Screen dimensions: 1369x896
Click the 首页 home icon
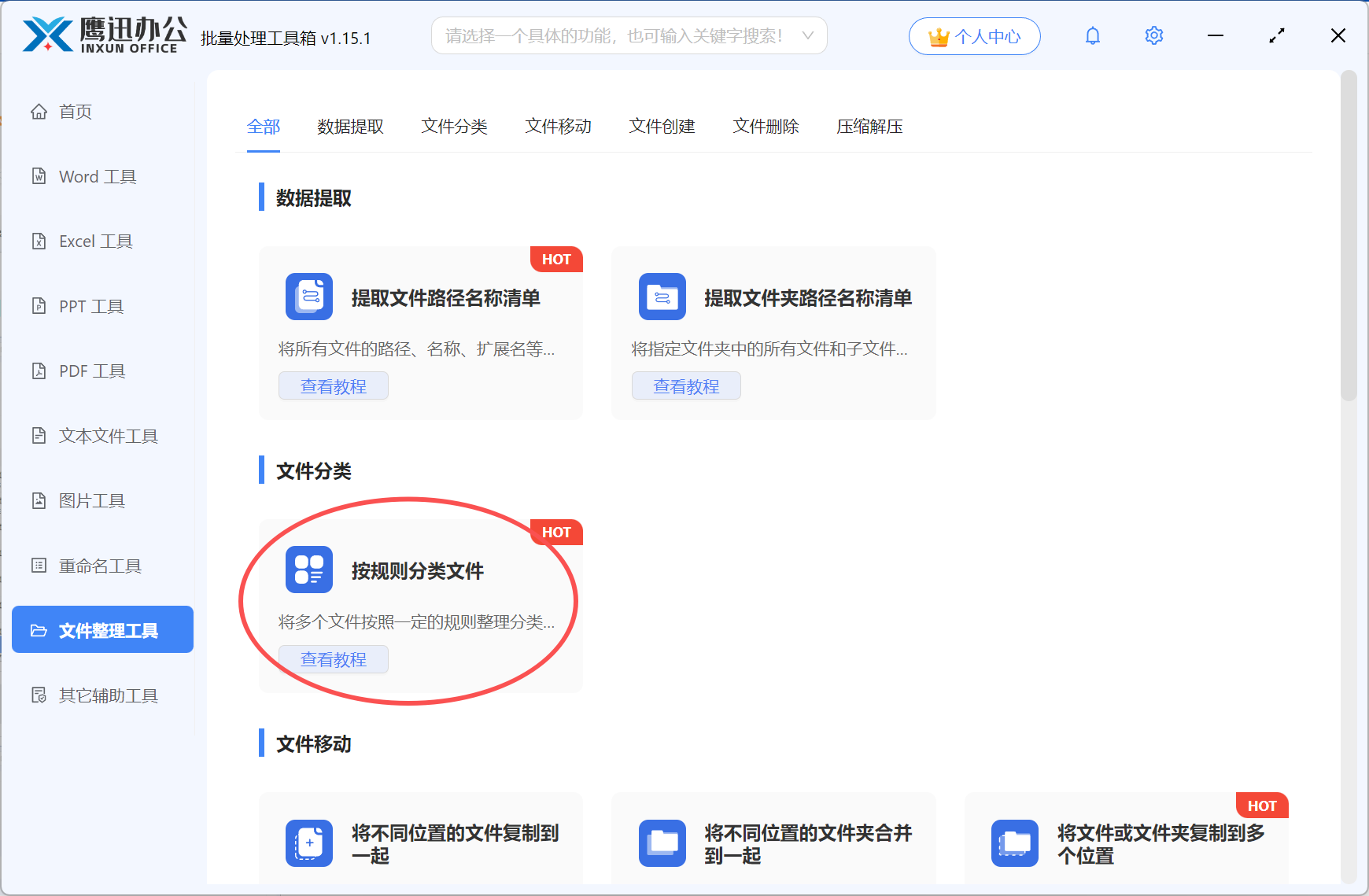click(x=39, y=112)
